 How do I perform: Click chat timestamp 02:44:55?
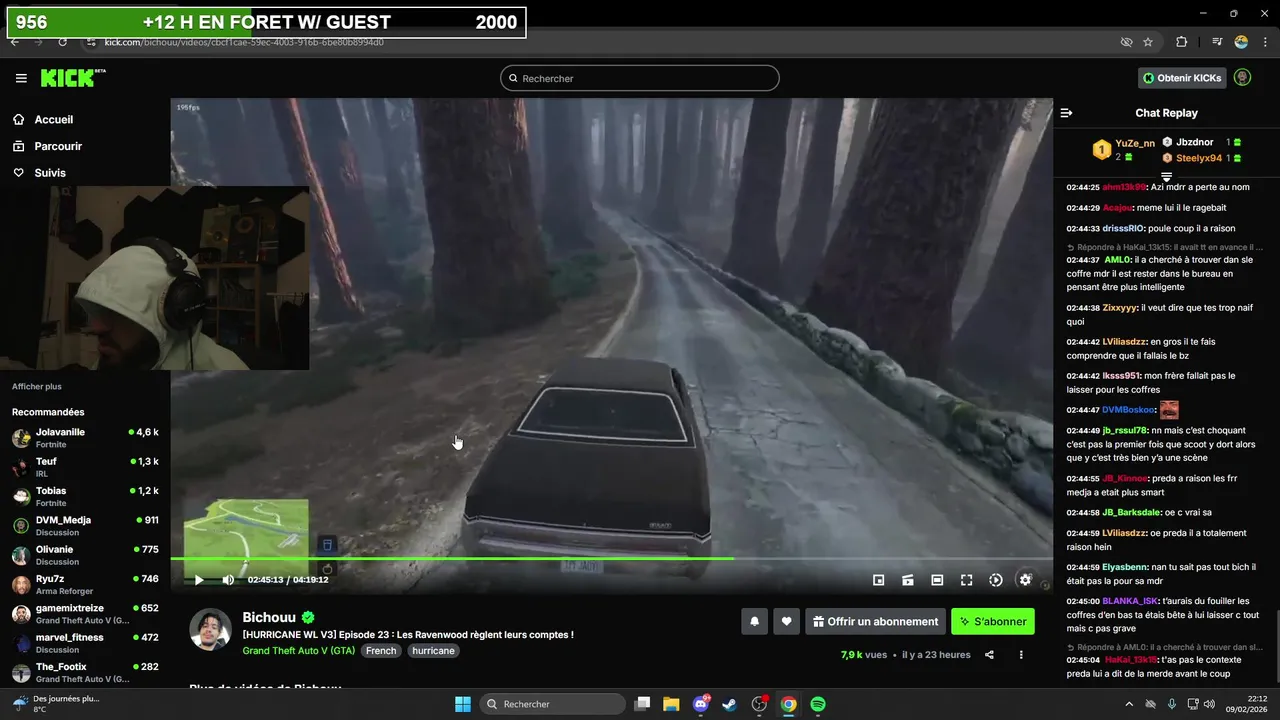point(1082,478)
